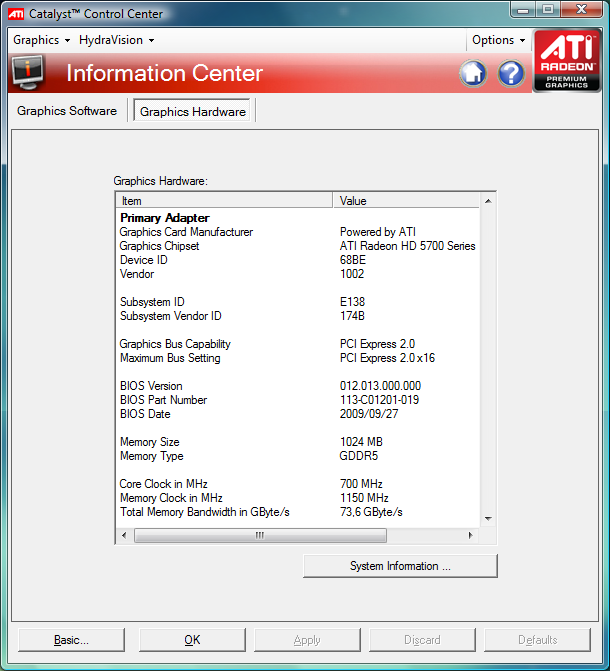The image size is (610, 671).
Task: Click the Information Center monitor icon
Action: click(28, 72)
